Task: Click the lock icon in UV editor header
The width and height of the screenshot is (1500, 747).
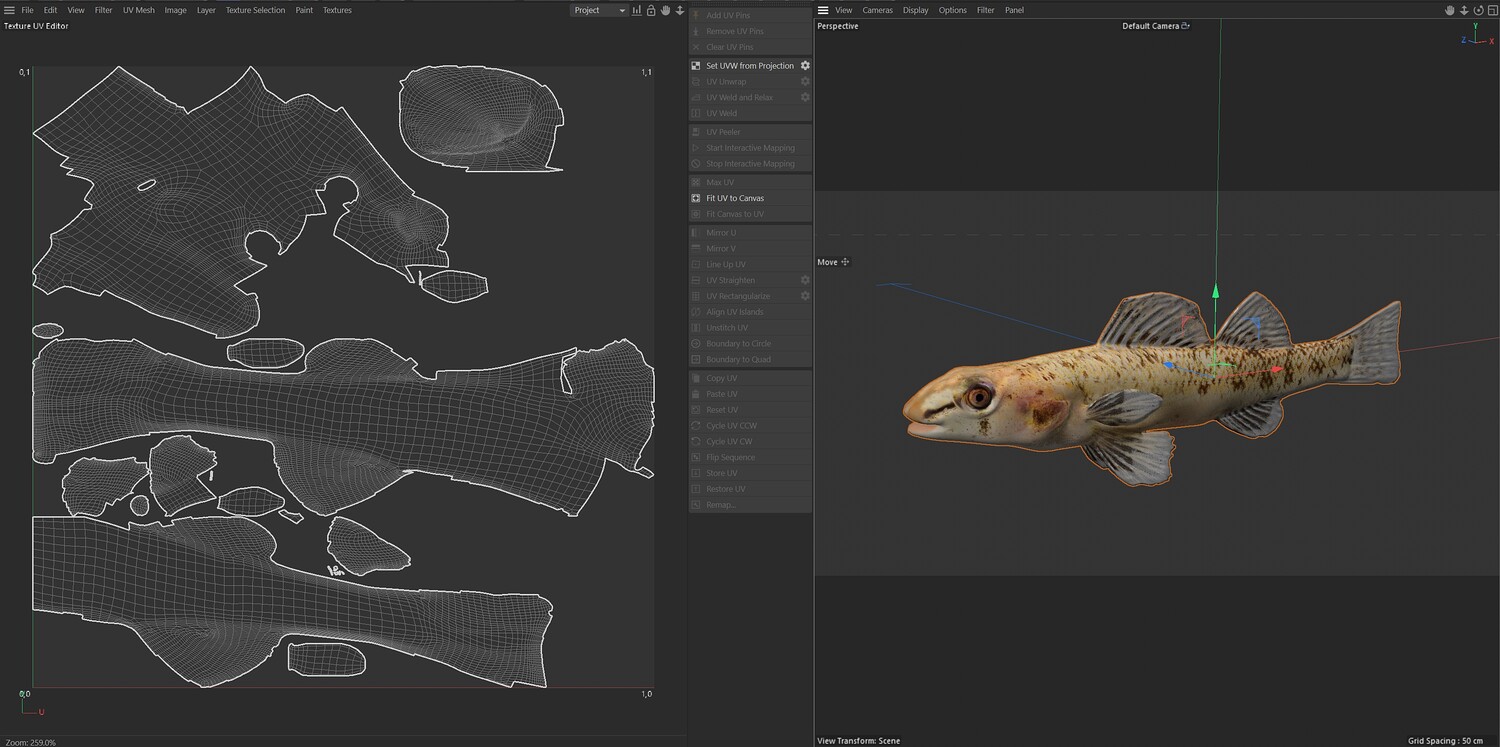Action: point(651,10)
